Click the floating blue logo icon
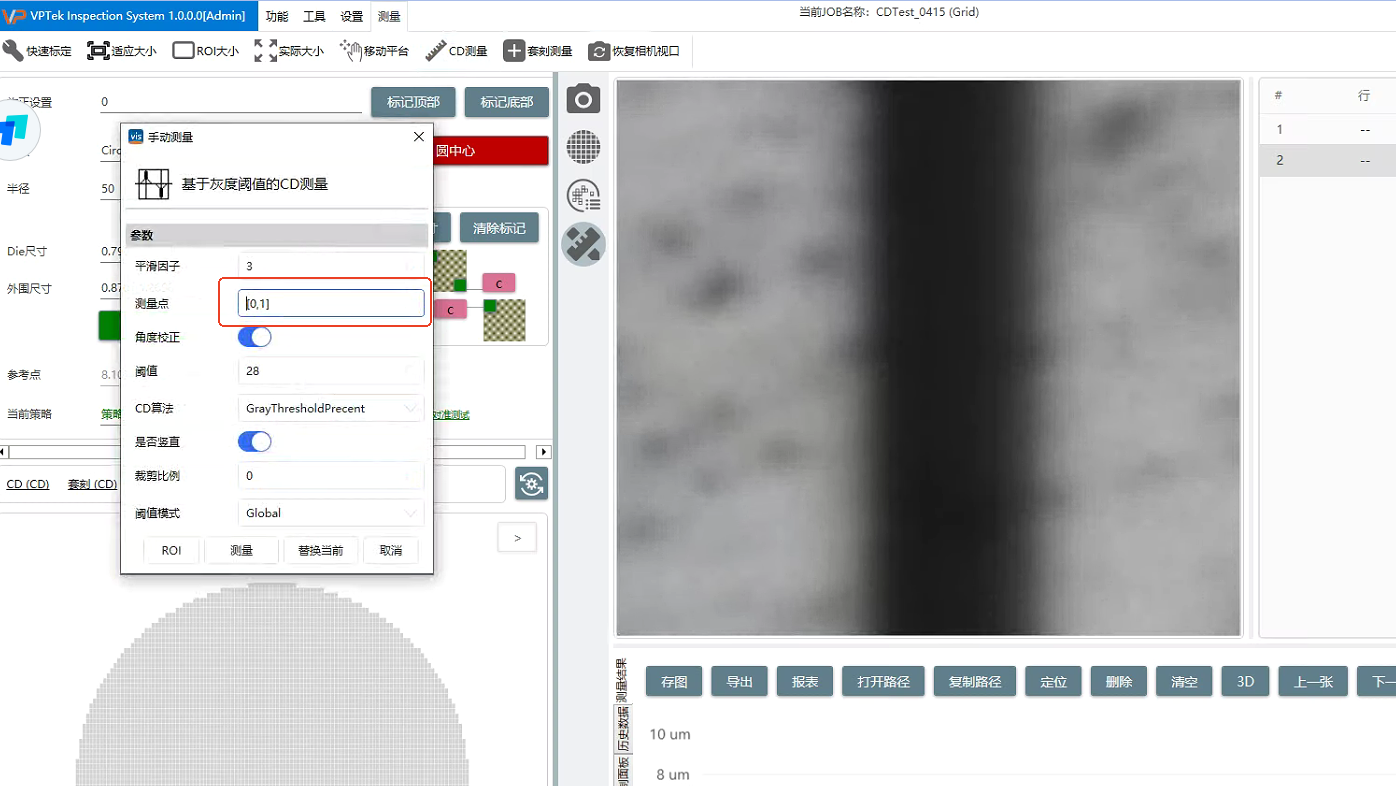 click(x=15, y=130)
